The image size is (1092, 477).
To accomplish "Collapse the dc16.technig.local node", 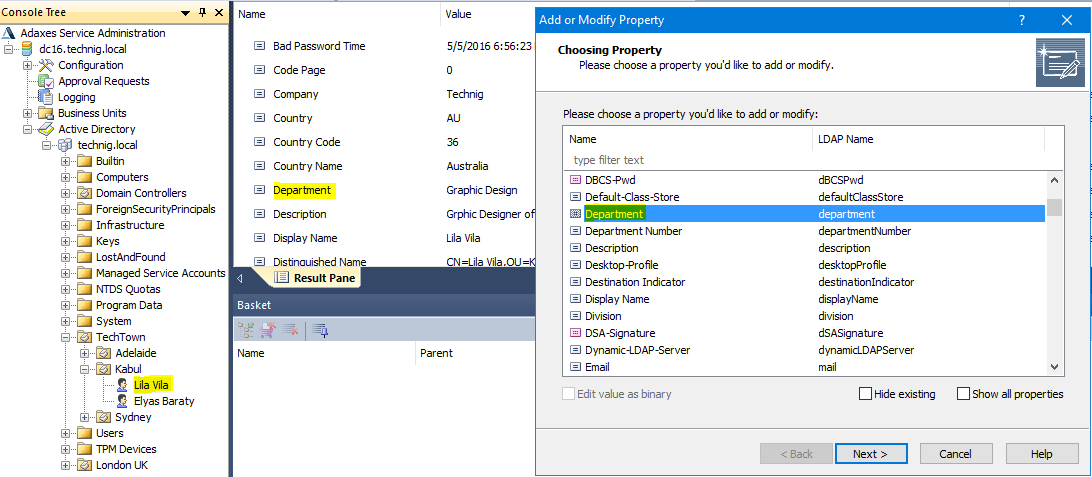I will [9, 49].
